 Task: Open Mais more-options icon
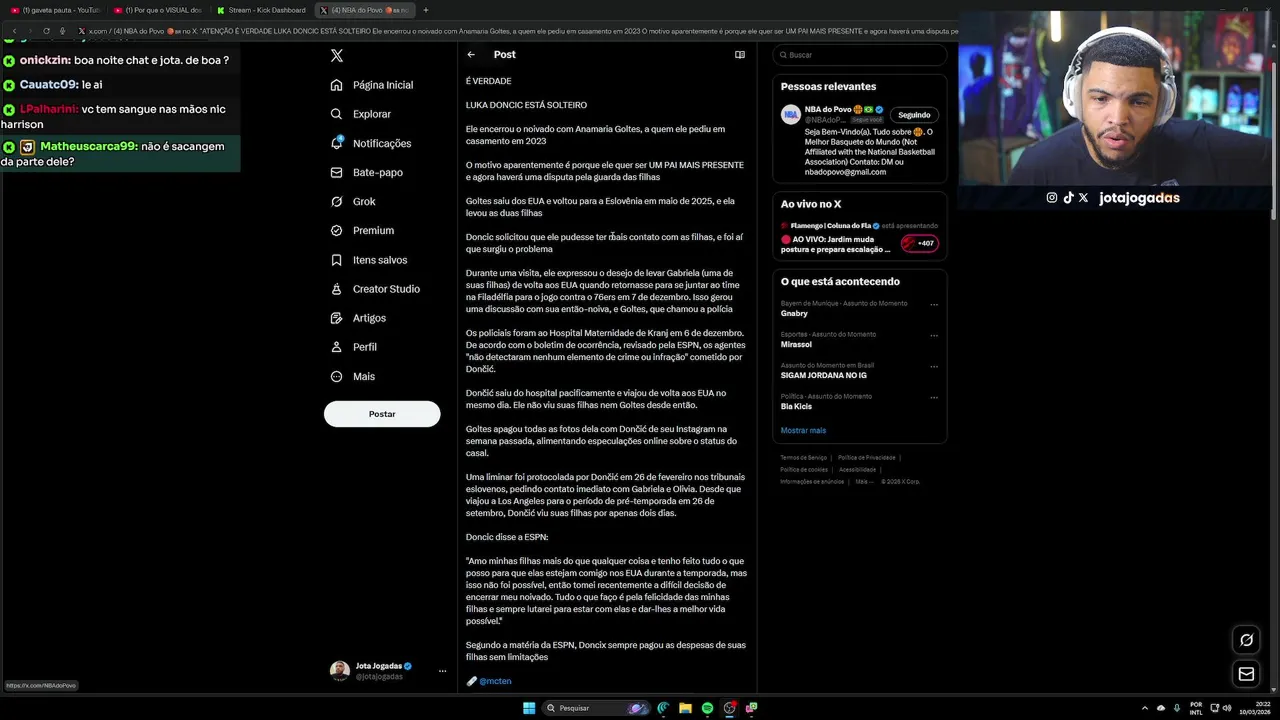point(337,376)
